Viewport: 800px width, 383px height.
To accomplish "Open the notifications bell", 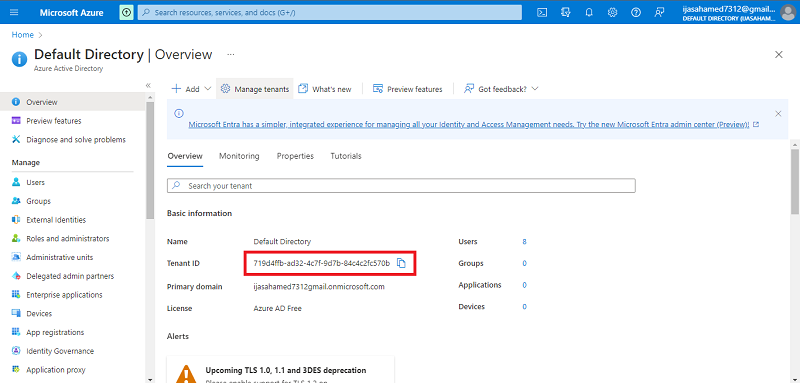I will [589, 12].
